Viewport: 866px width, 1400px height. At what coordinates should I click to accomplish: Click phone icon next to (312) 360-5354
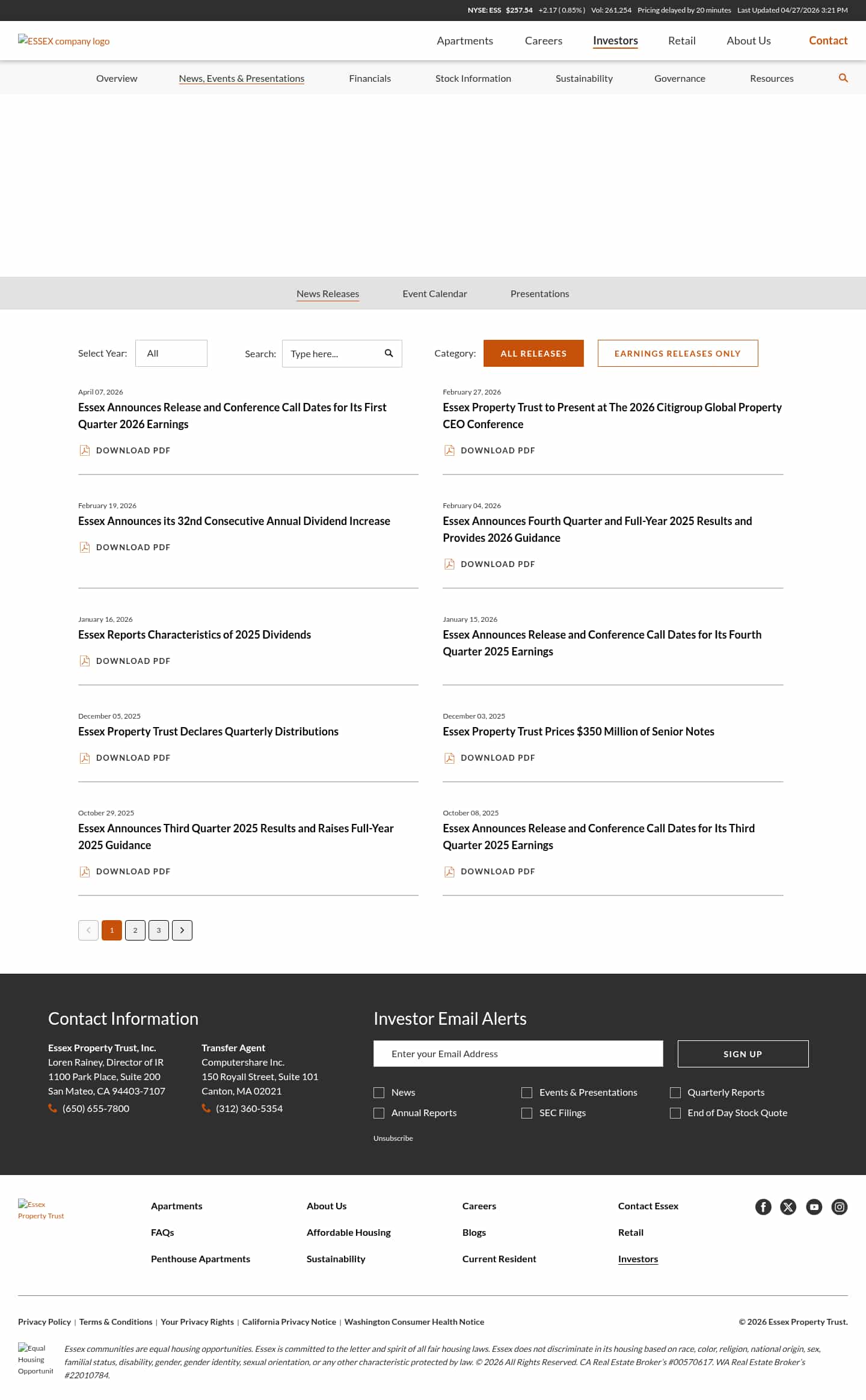(206, 1108)
